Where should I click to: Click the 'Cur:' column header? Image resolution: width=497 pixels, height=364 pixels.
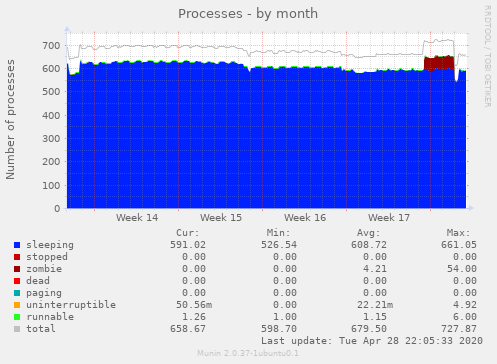(x=188, y=233)
